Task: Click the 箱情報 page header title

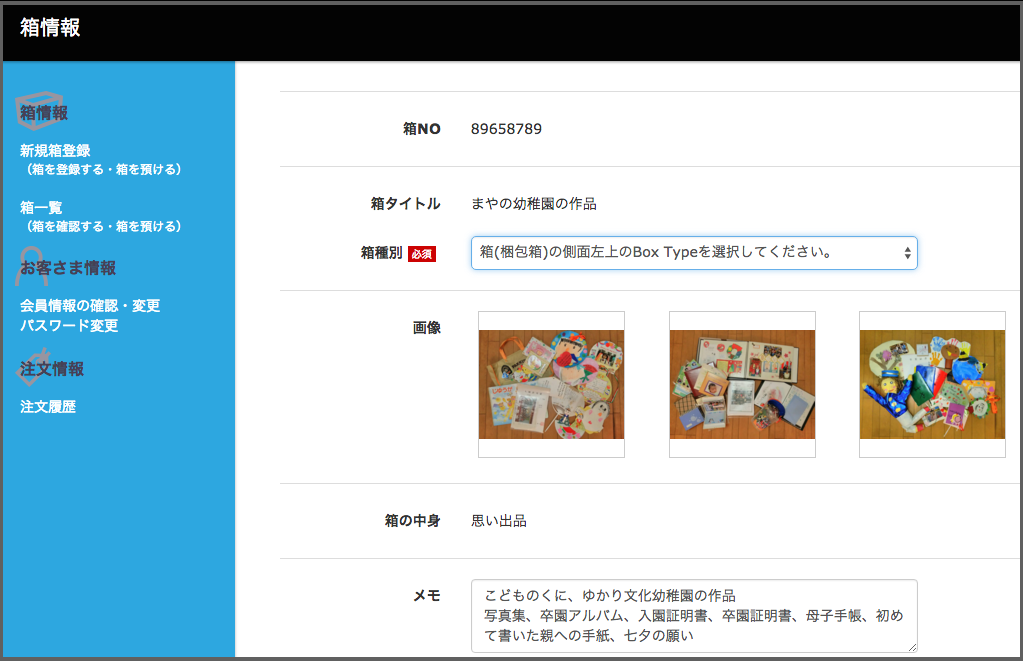Action: tap(50, 27)
